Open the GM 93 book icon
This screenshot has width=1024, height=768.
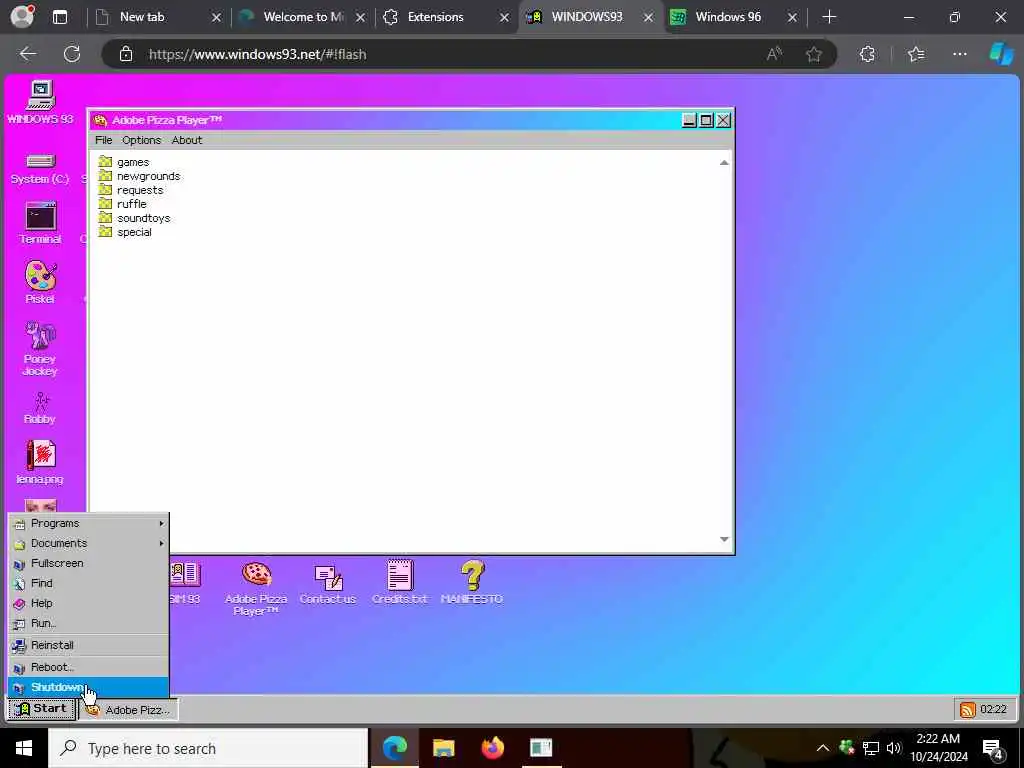point(185,582)
